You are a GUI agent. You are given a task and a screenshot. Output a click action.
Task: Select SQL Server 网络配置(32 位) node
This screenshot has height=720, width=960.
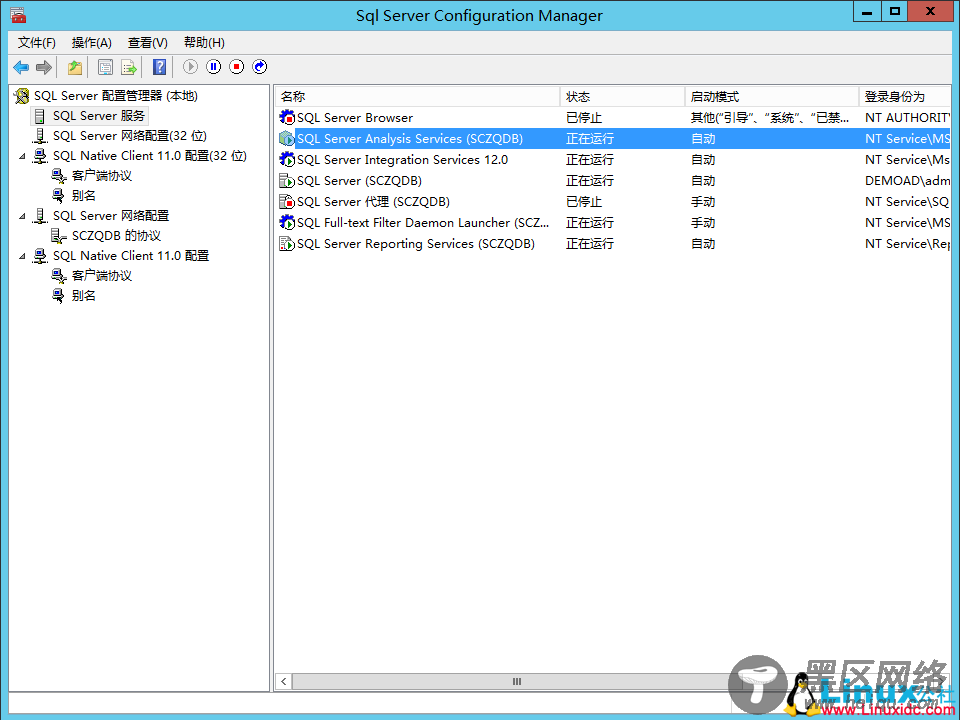tap(130, 136)
